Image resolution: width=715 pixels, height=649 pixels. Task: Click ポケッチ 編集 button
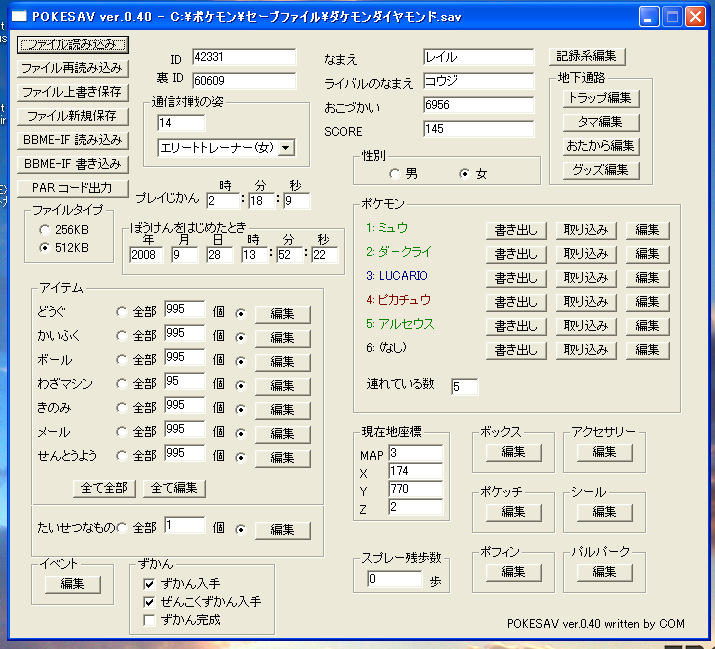pyautogui.click(x=514, y=512)
